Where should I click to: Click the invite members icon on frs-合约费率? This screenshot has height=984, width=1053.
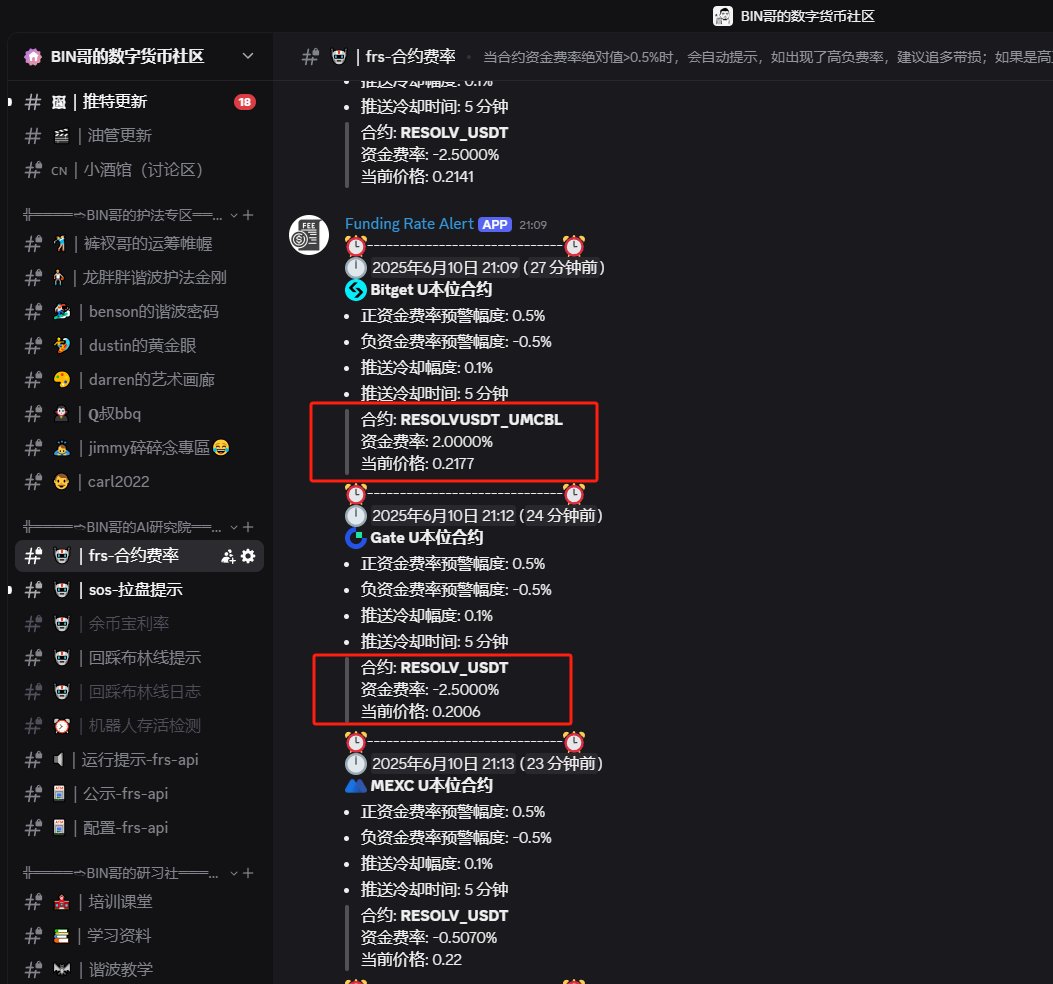pos(228,556)
